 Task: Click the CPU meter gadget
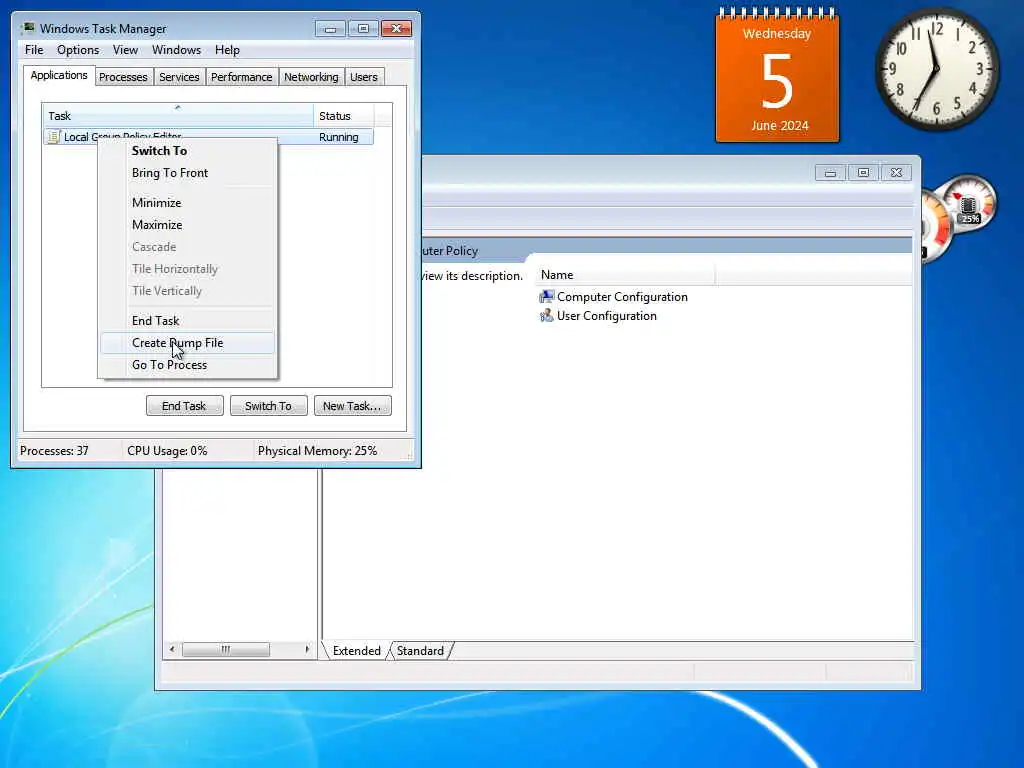pyautogui.click(x=959, y=219)
